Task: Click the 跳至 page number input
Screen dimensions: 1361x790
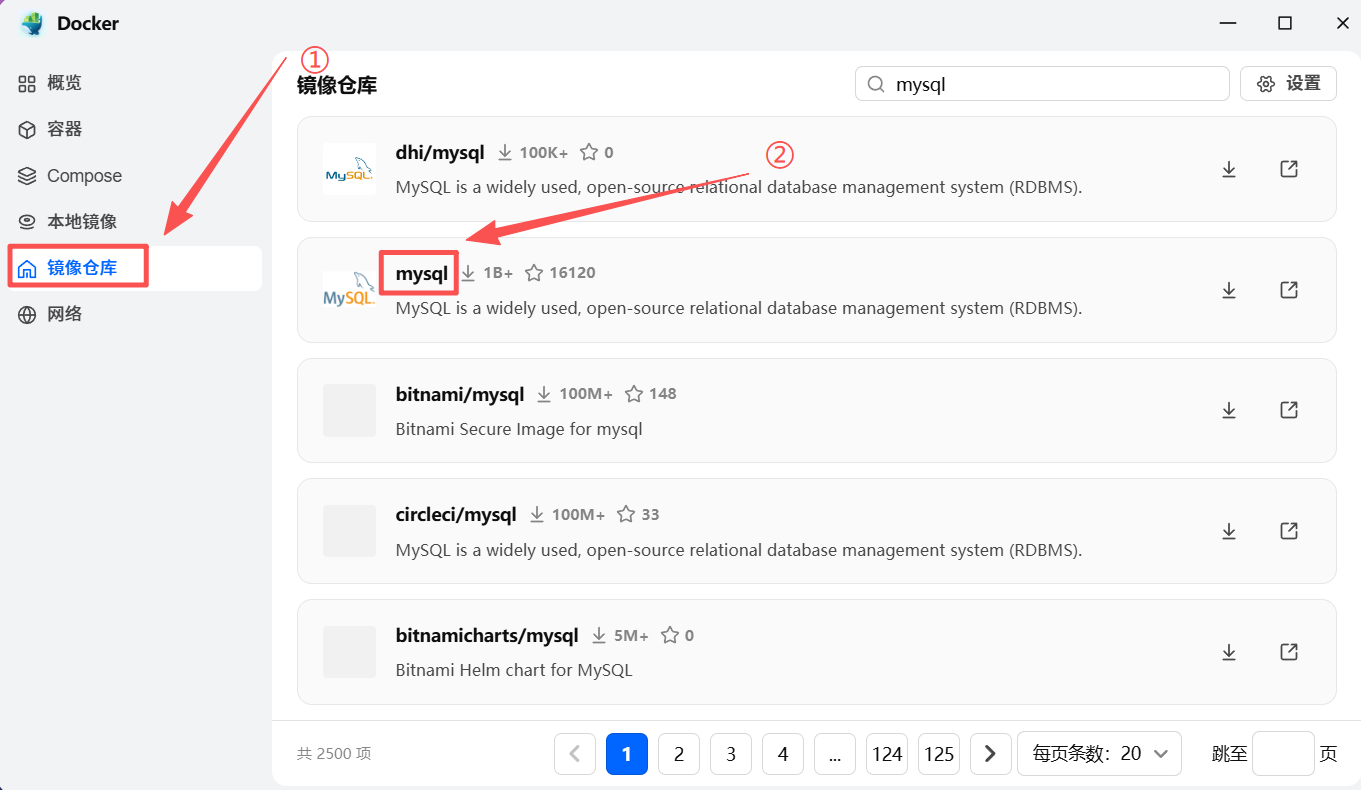Action: (1283, 754)
